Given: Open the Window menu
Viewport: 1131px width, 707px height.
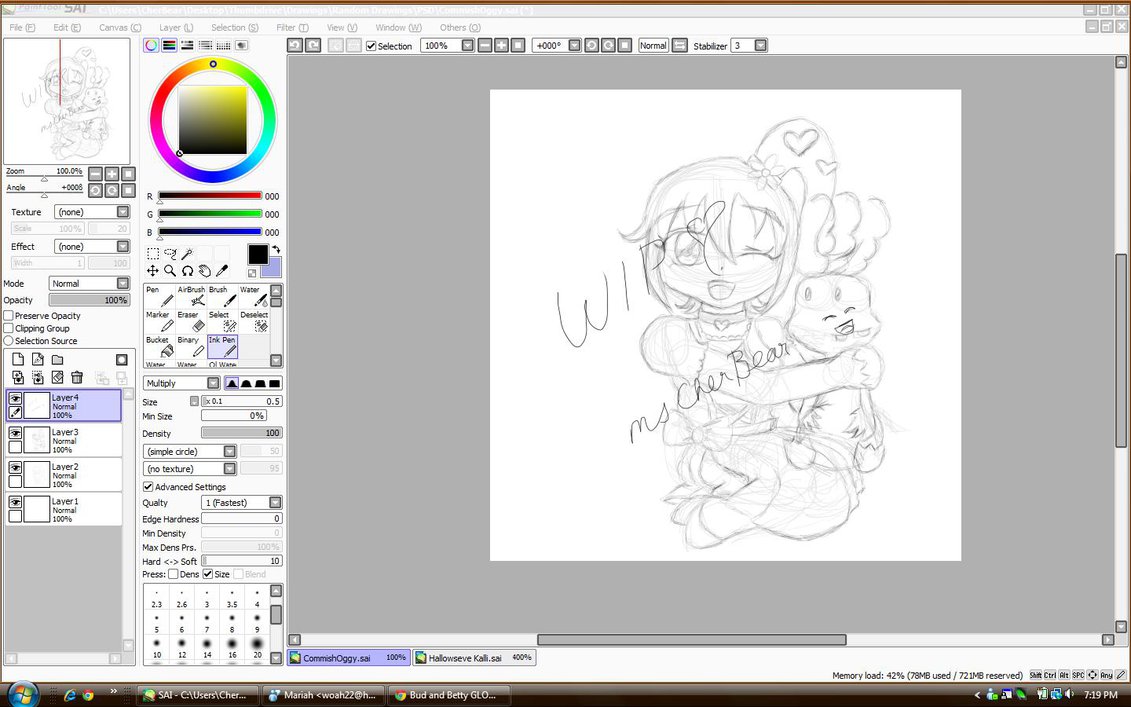Looking at the screenshot, I should coord(398,27).
